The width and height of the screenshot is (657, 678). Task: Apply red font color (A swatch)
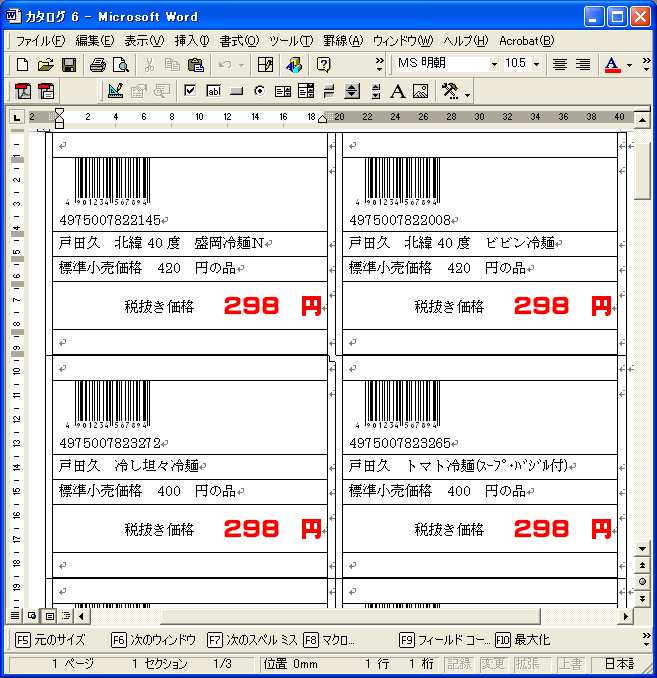pyautogui.click(x=612, y=65)
